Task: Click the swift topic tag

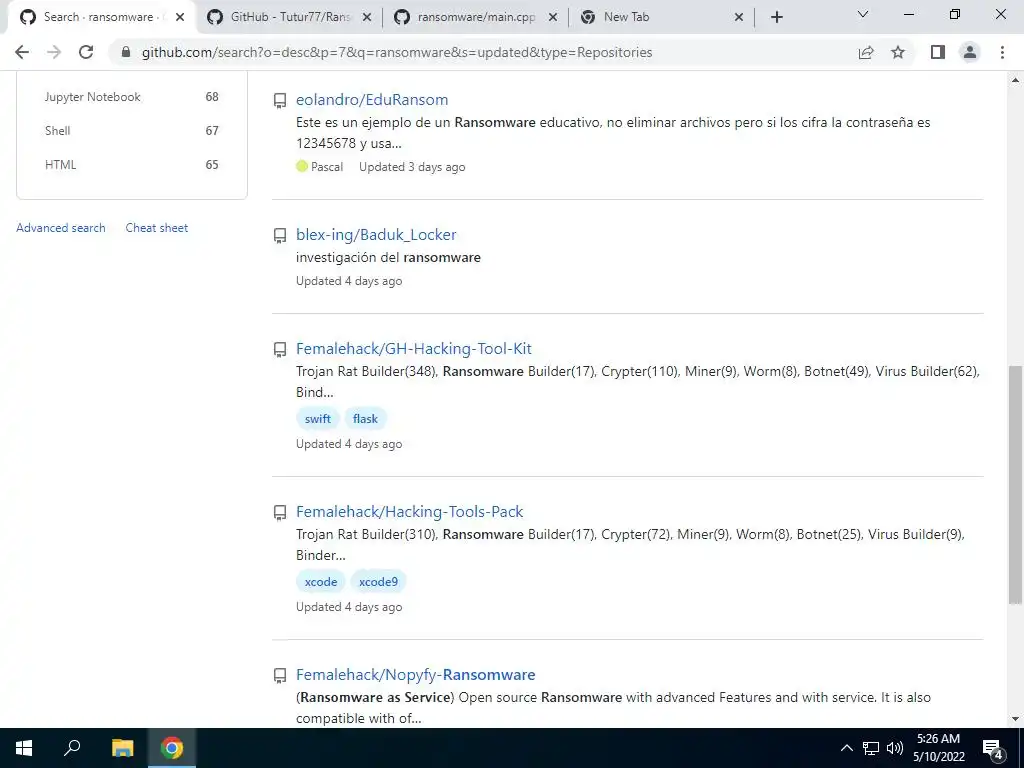Action: click(x=317, y=419)
